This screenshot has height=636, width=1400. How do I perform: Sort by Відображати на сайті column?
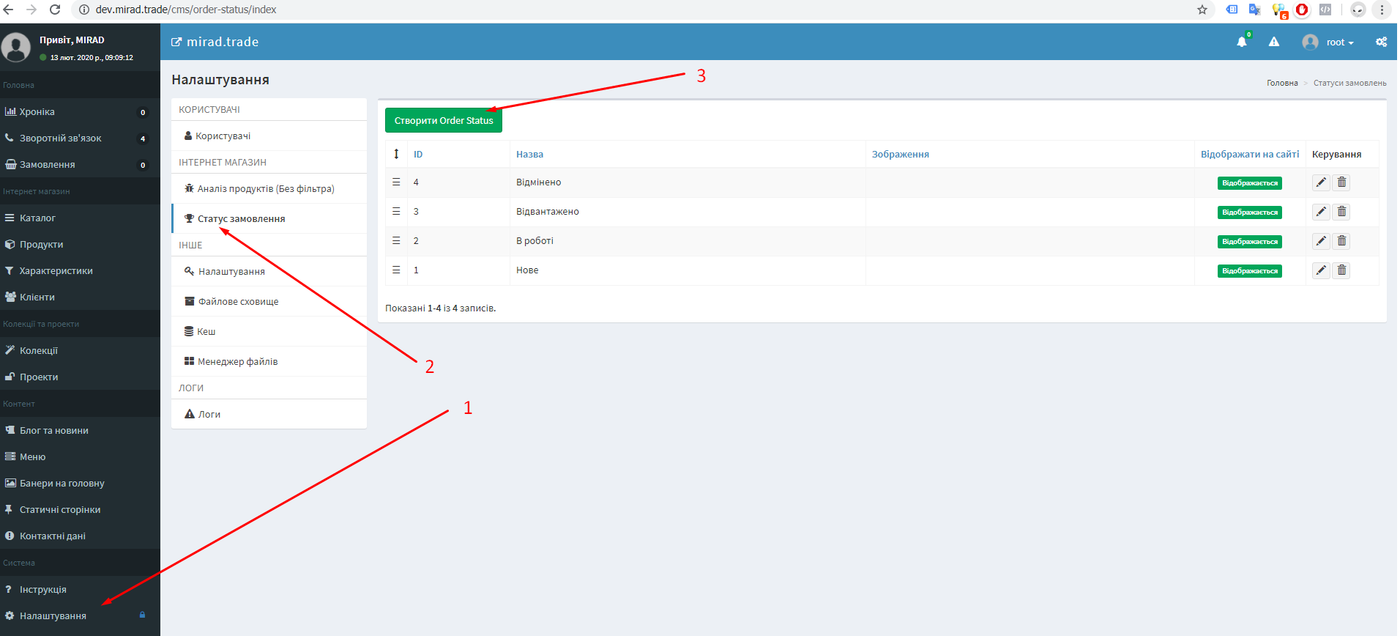pyautogui.click(x=1250, y=154)
